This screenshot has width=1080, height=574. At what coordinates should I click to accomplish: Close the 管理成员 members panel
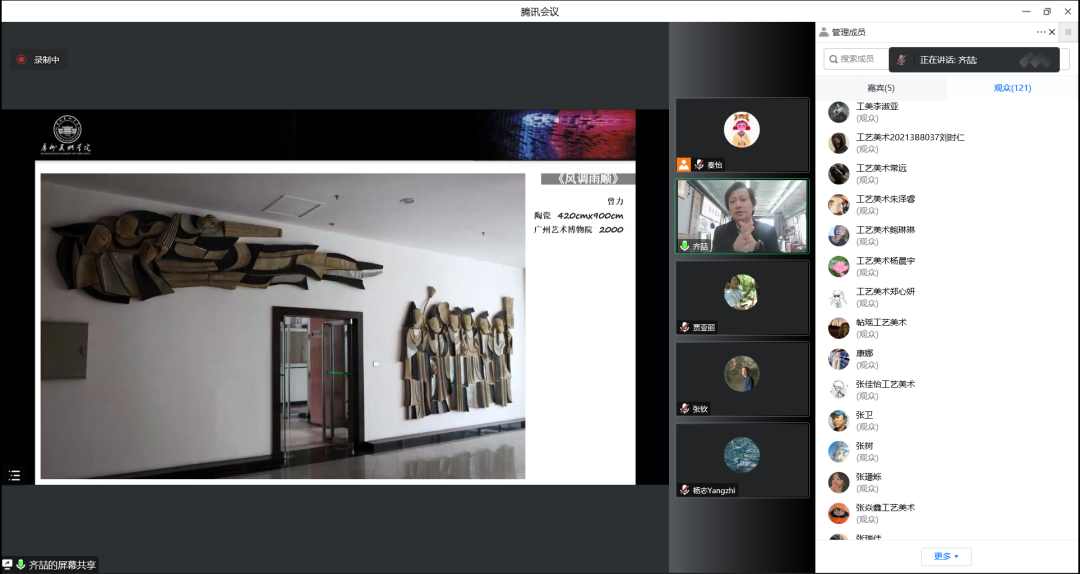(x=1052, y=32)
